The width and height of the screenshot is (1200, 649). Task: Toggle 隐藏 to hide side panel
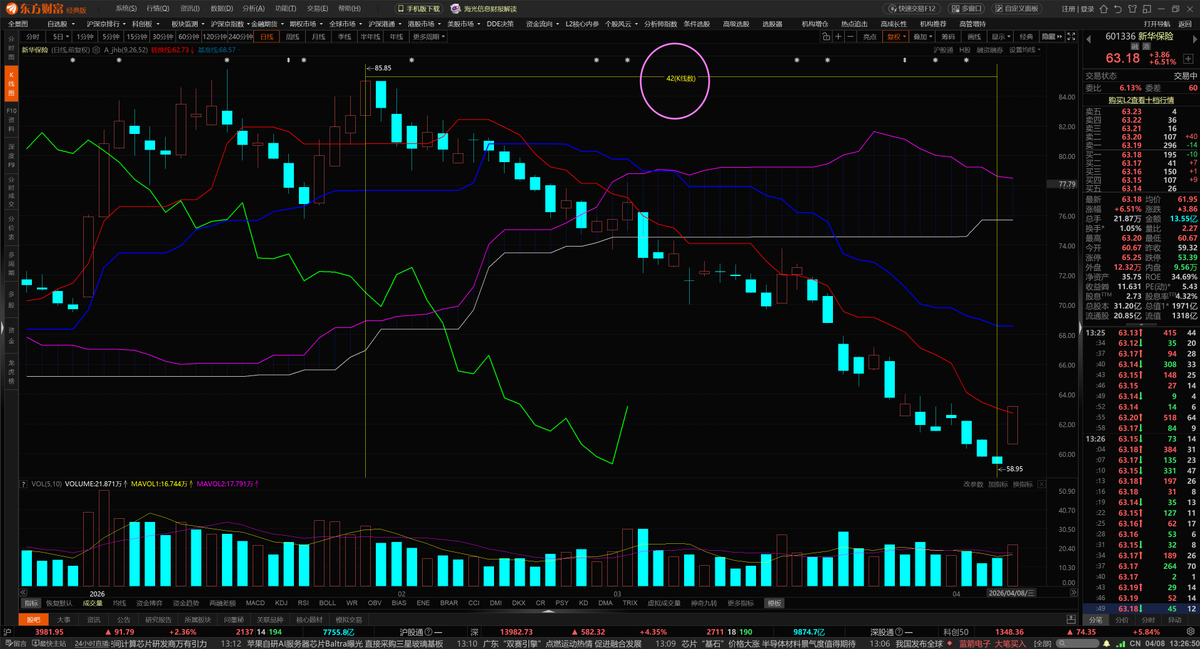pos(1052,36)
